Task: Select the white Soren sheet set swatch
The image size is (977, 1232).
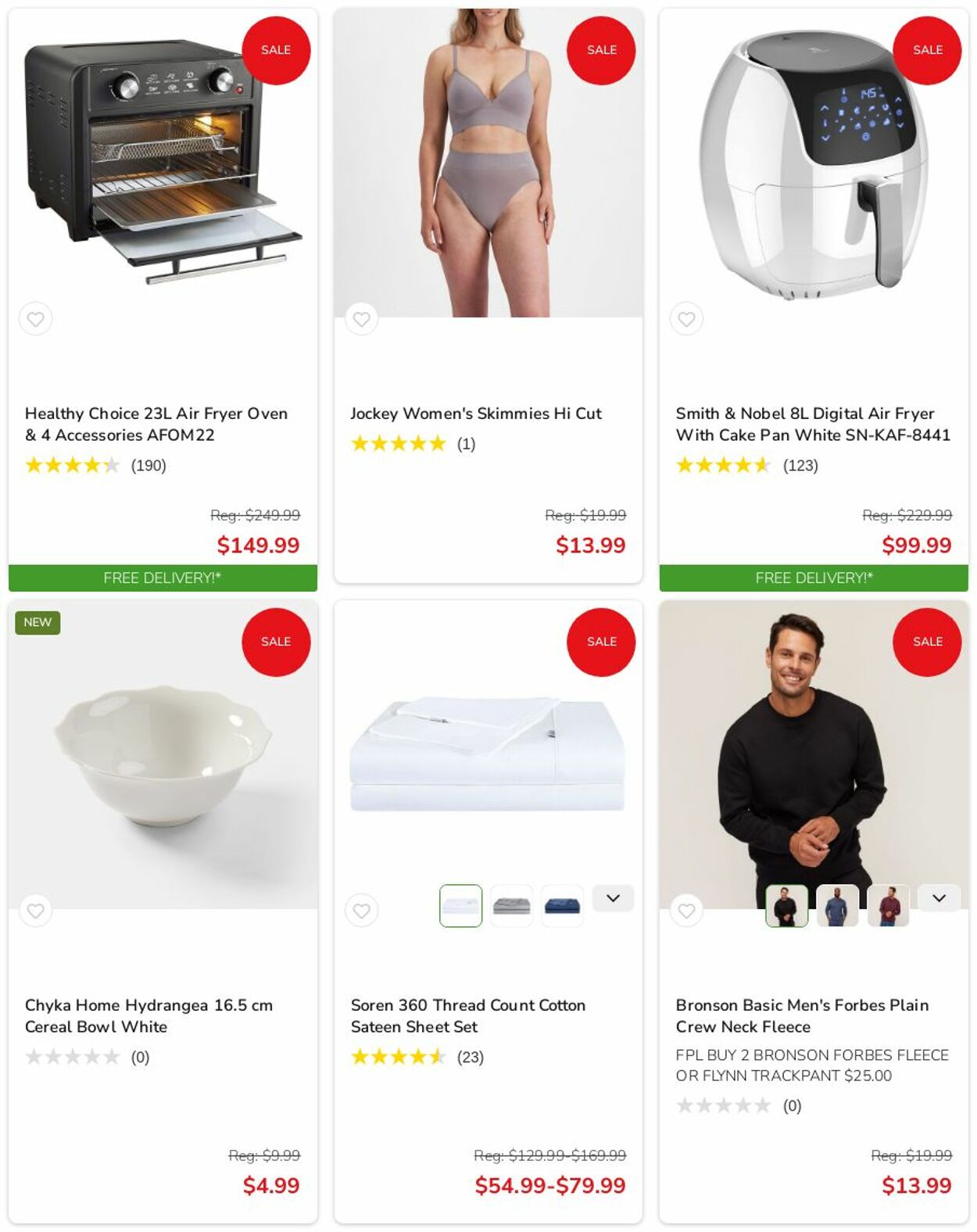Action: (460, 906)
